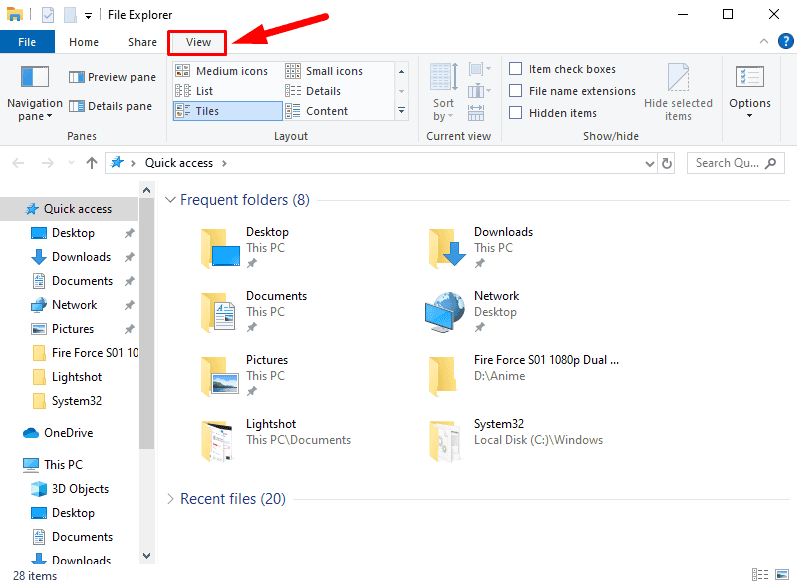Collapse the Frequent folders group
Viewport: 797px width, 585px height.
[170, 200]
